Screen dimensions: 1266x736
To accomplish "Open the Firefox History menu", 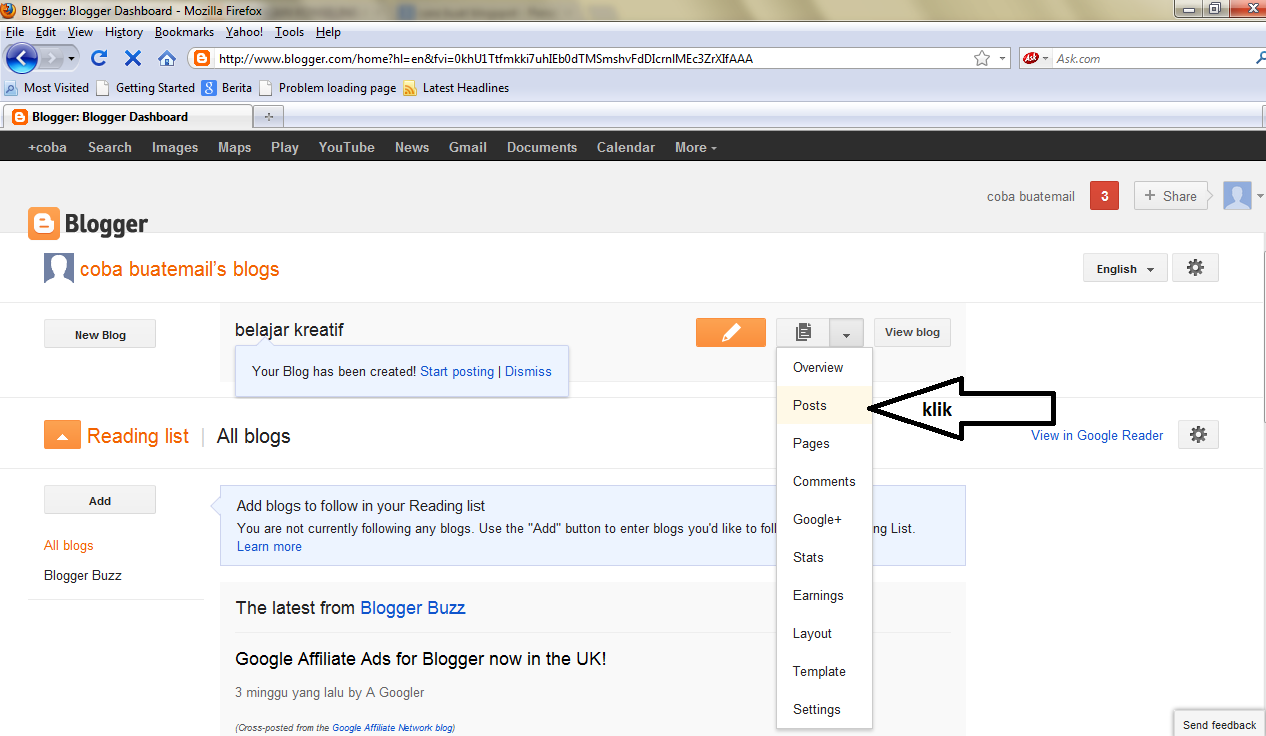I will point(123,32).
